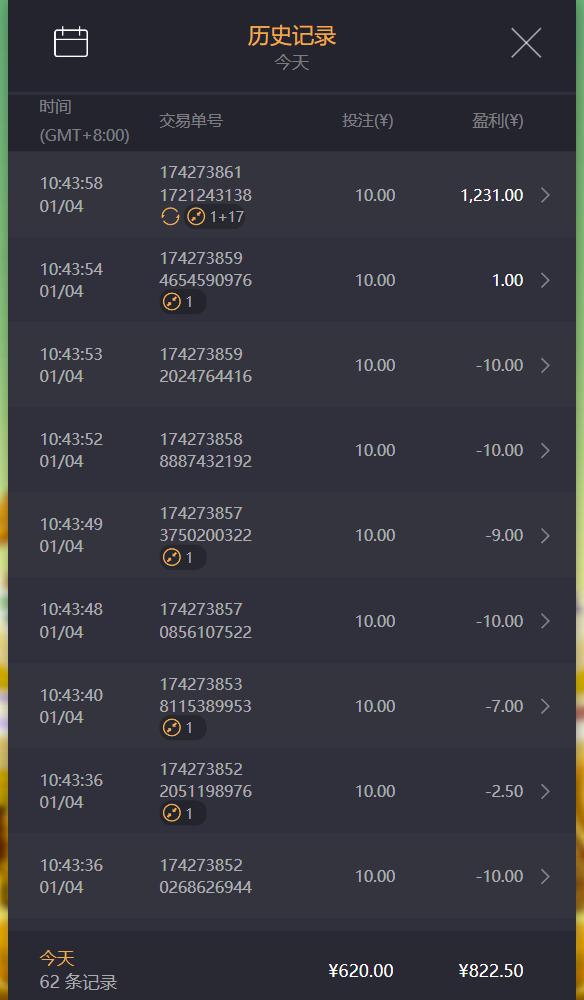Click the free-spin badge showing 1+17
Image resolution: width=584 pixels, height=1000 pixels.
pyautogui.click(x=214, y=217)
